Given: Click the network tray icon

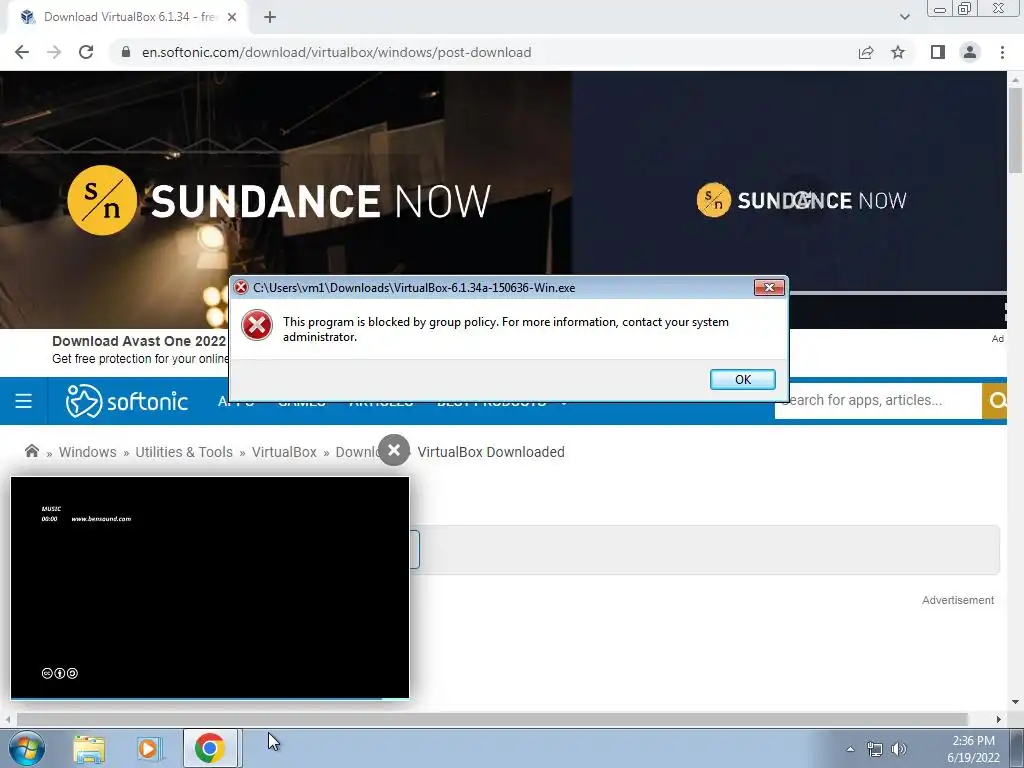Looking at the screenshot, I should pos(874,749).
